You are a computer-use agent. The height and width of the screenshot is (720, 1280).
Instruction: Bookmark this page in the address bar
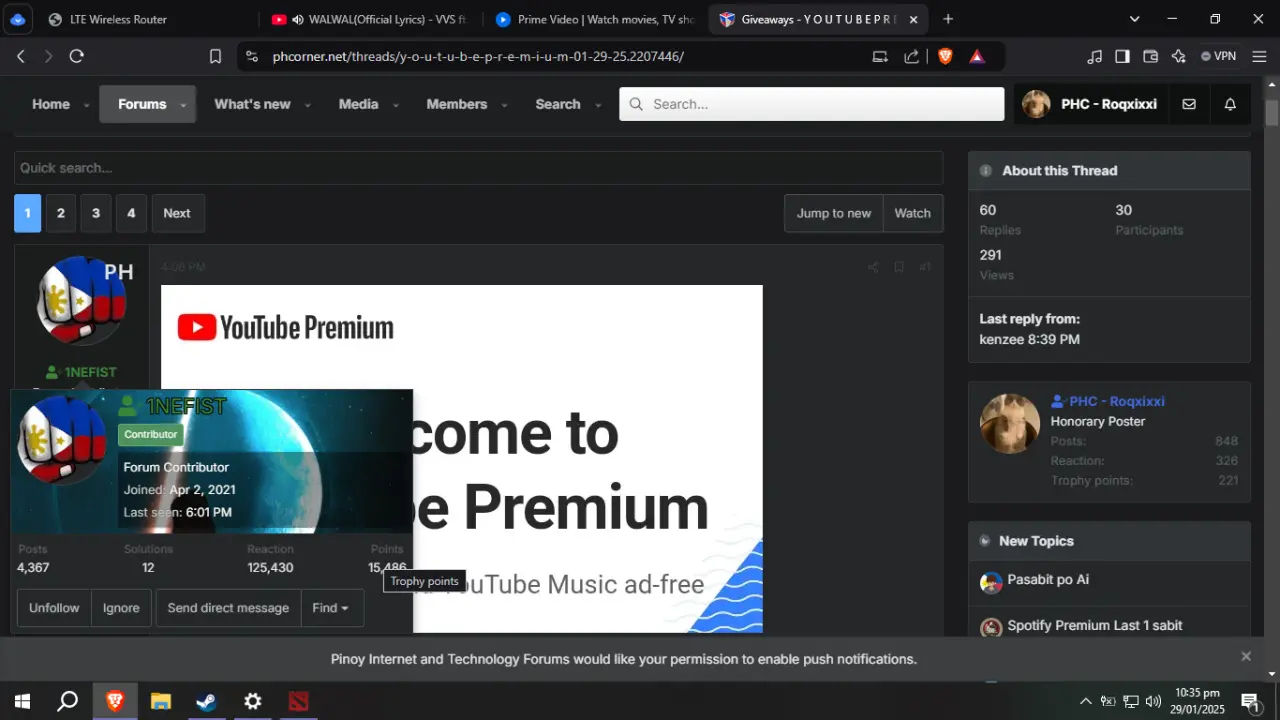[215, 57]
